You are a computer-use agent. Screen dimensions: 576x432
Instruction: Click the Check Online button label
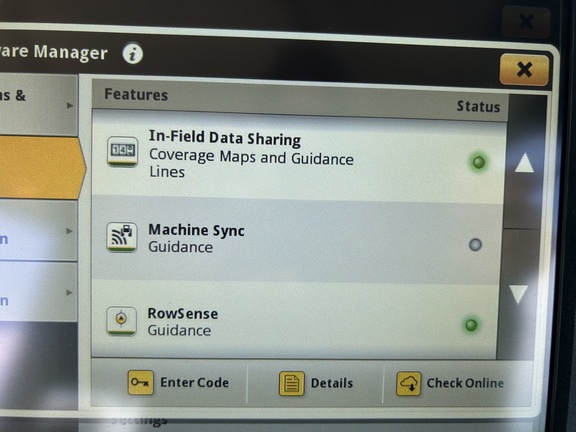coord(465,383)
